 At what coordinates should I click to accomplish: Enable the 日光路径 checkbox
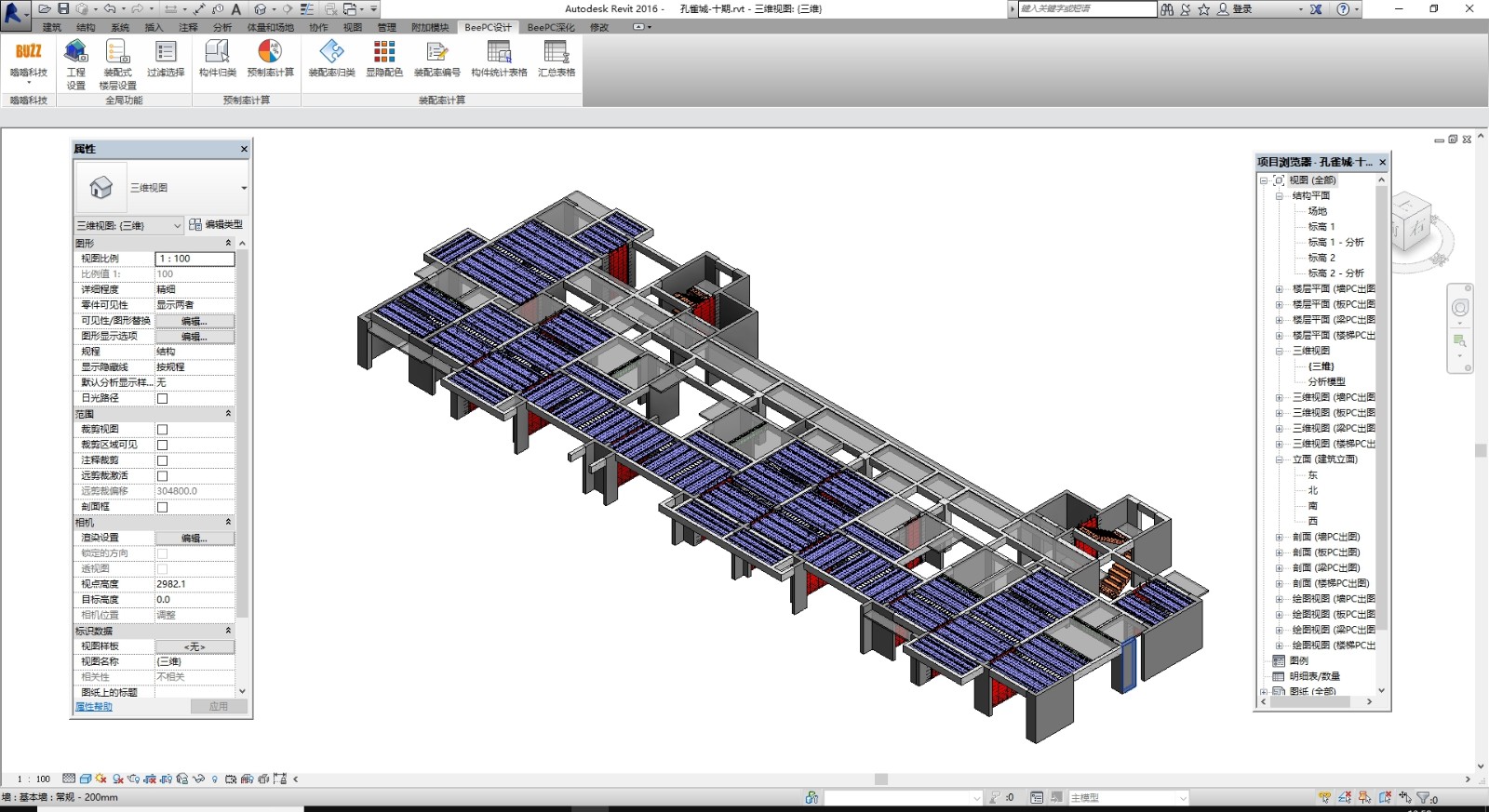[162, 398]
